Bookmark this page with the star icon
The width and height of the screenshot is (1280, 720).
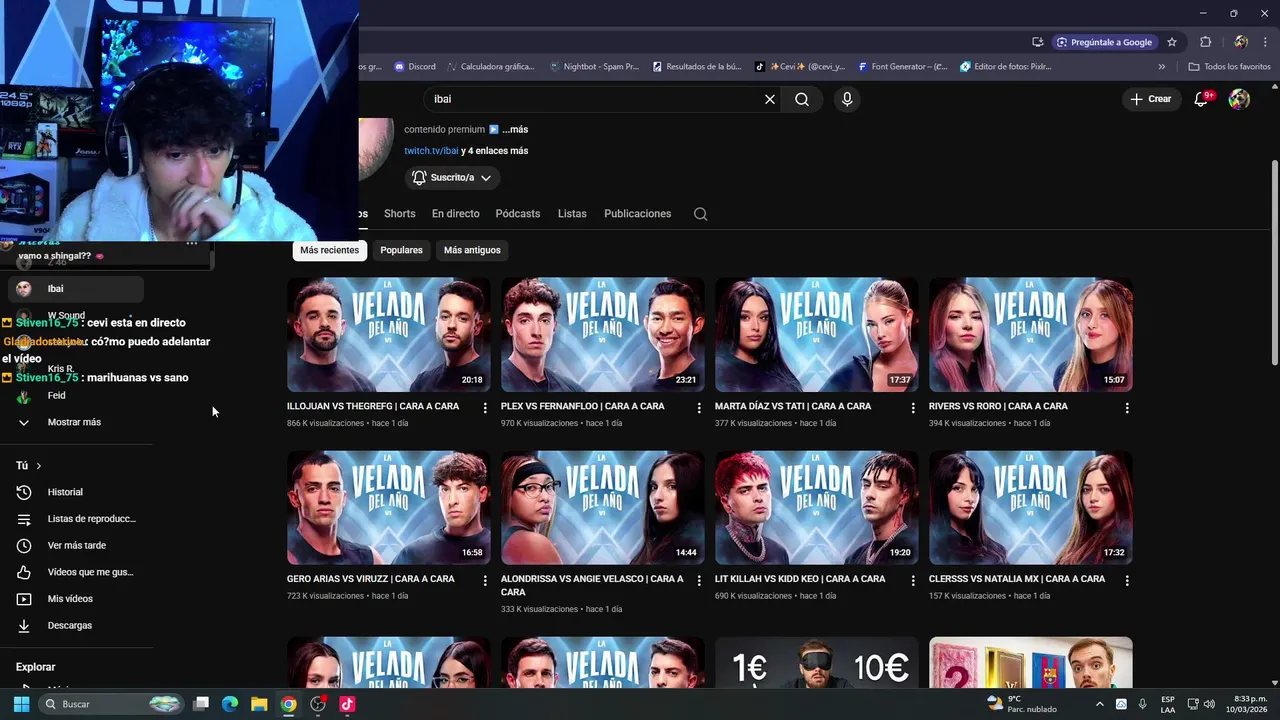pos(1172,42)
